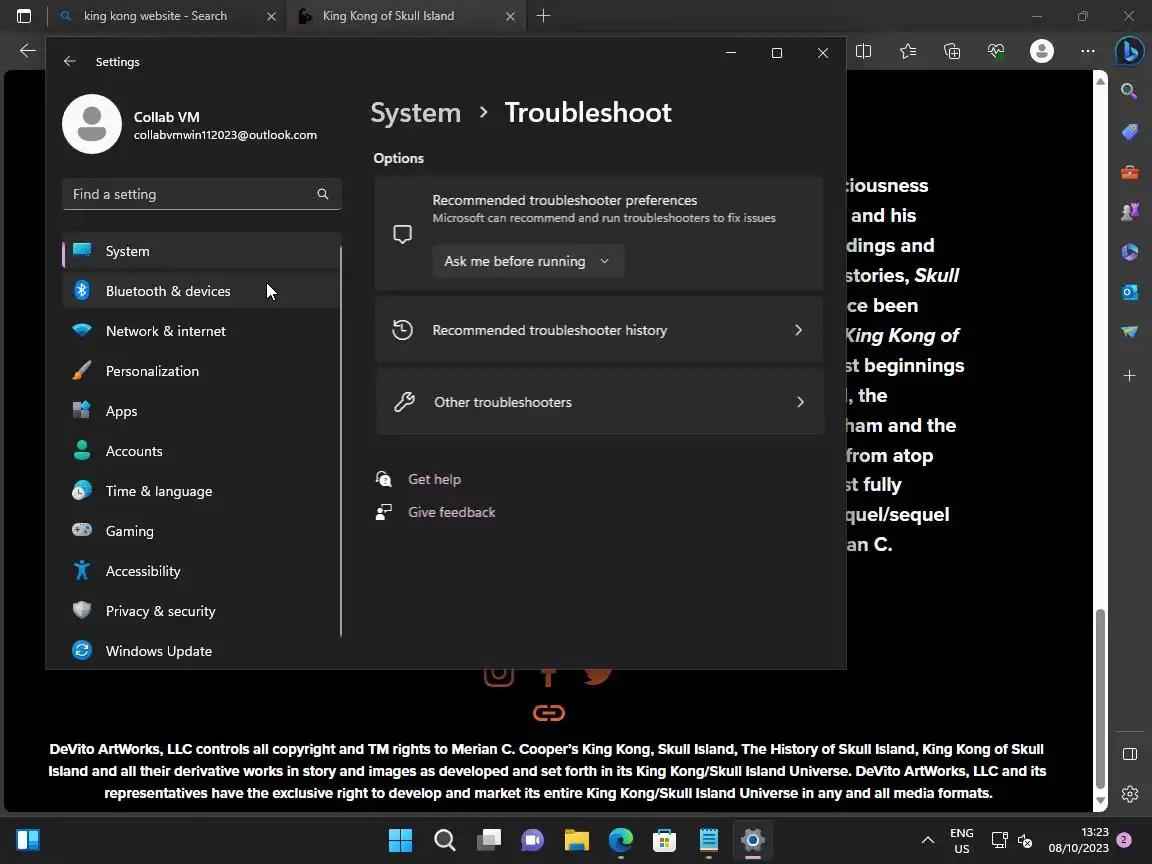
Task: Open Privacy & security settings
Action: point(201,611)
